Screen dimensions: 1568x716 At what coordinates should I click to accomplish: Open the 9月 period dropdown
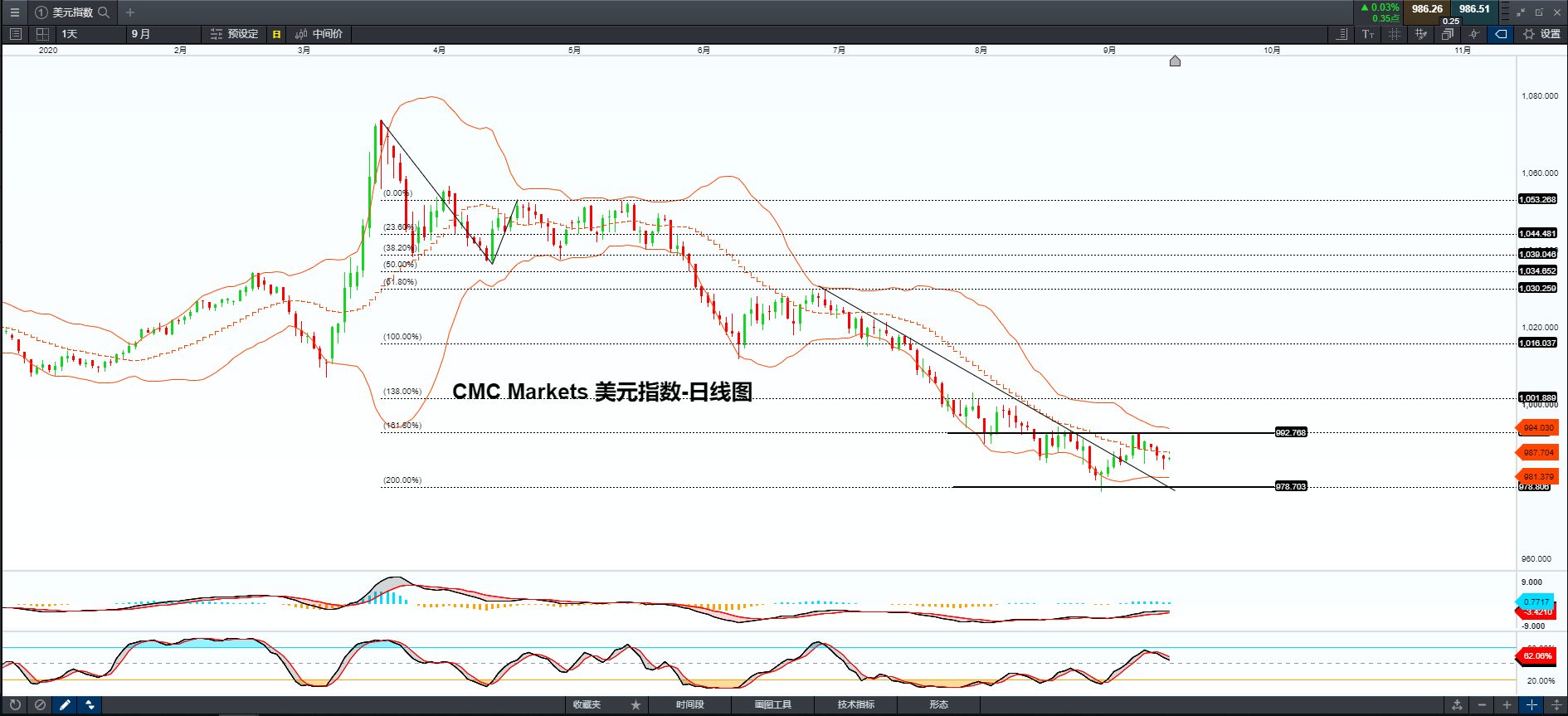click(163, 34)
